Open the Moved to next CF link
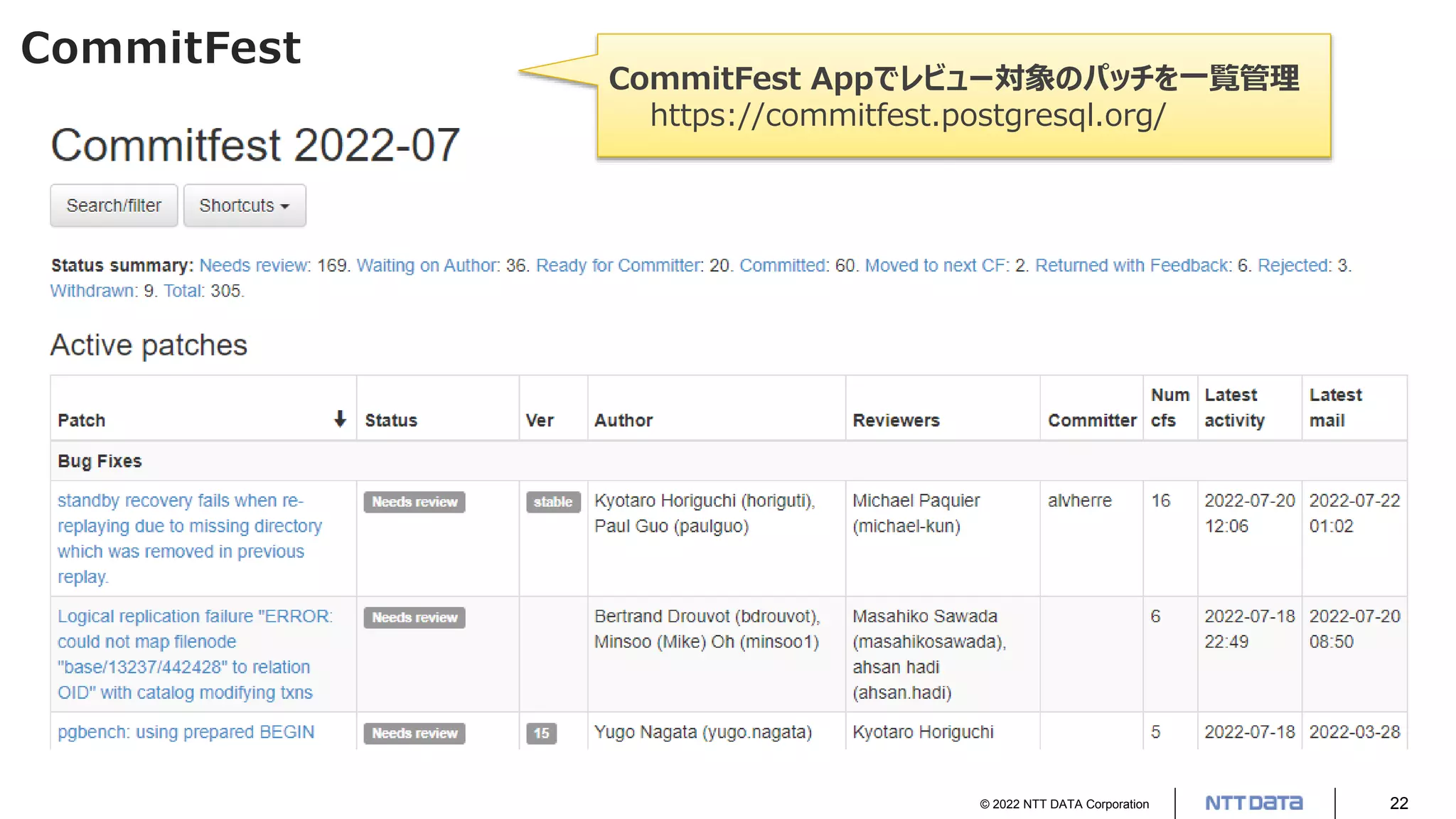1456x819 pixels. tap(937, 265)
